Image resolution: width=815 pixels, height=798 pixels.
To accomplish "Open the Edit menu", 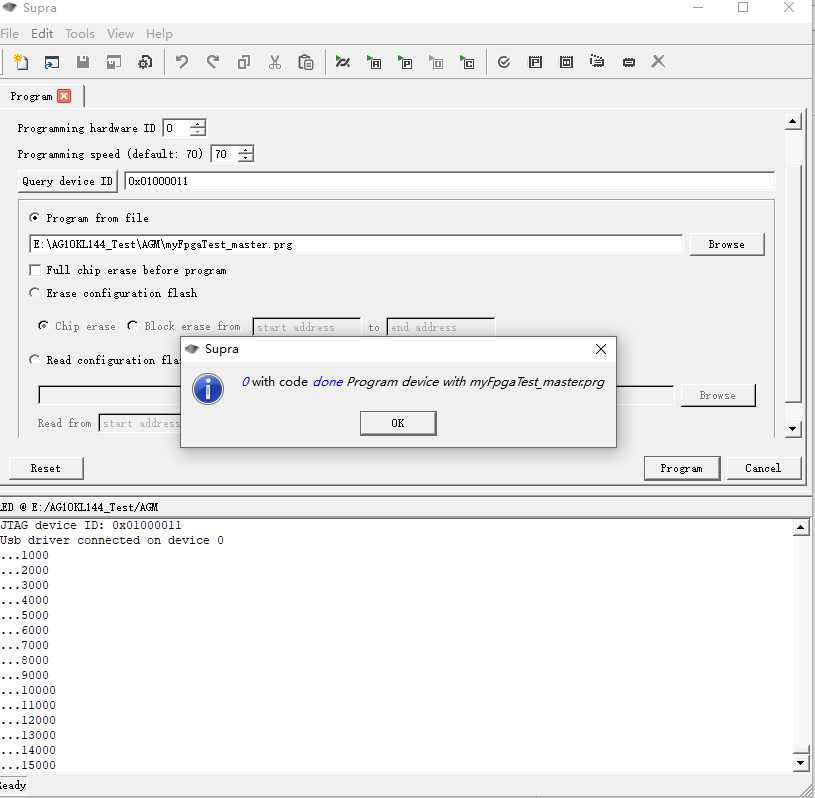I will point(42,34).
